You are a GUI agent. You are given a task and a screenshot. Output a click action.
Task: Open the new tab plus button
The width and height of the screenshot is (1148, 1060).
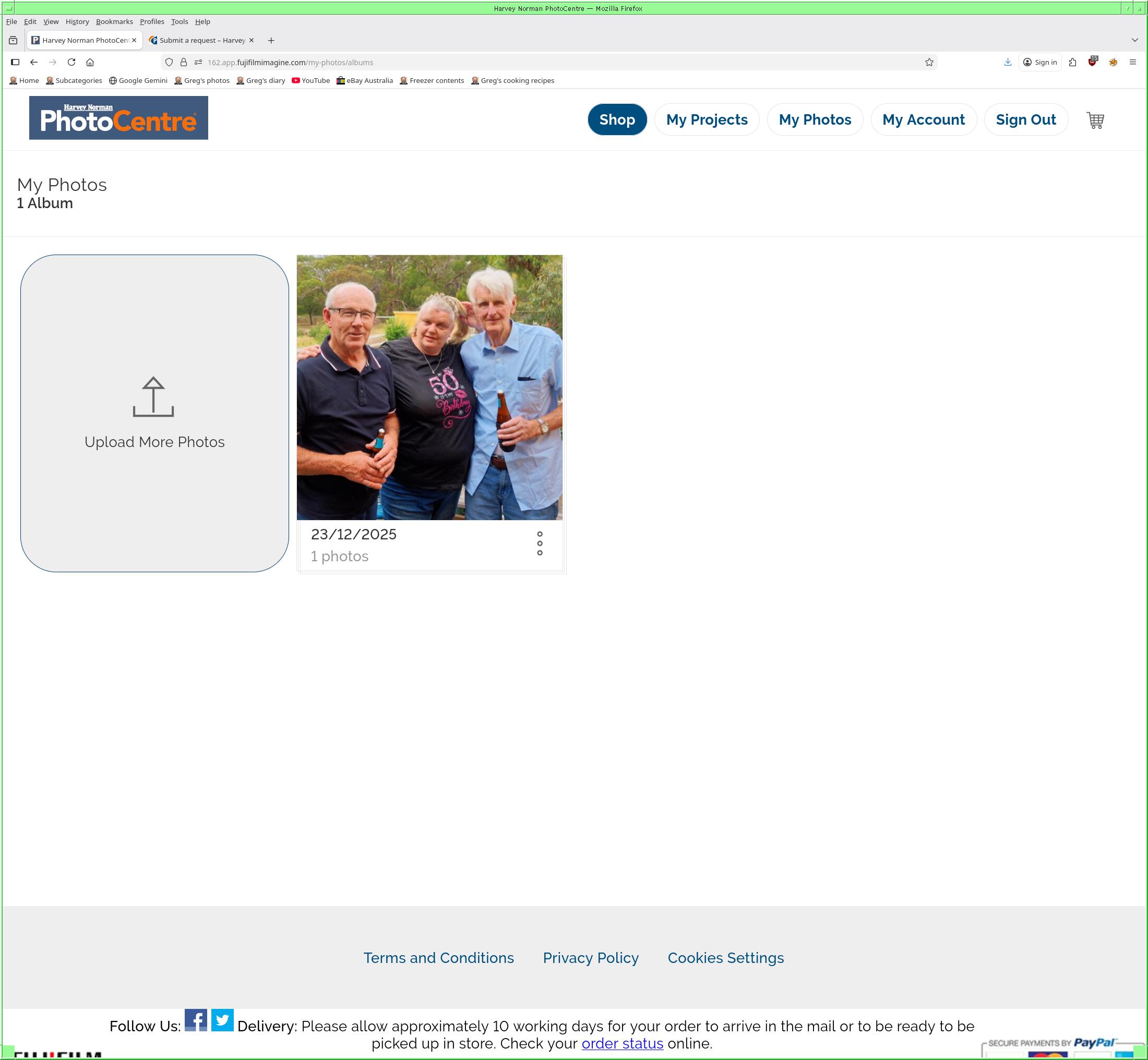271,40
